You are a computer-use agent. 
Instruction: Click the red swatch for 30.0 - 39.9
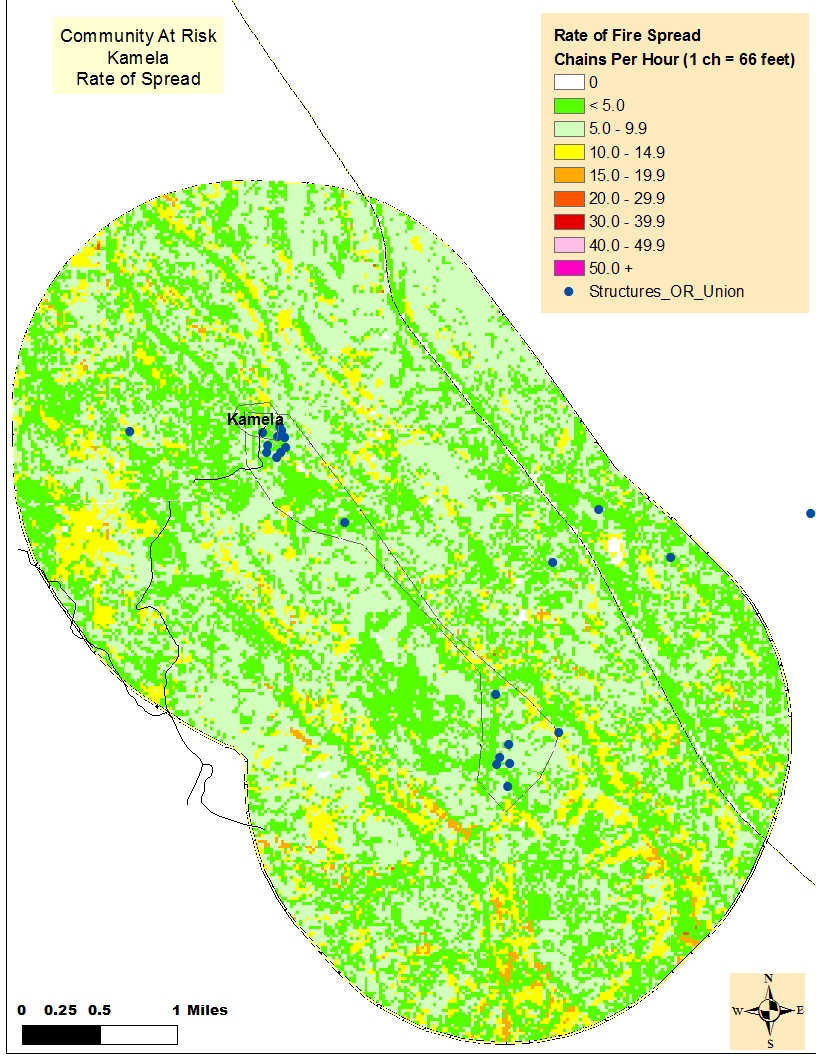569,222
